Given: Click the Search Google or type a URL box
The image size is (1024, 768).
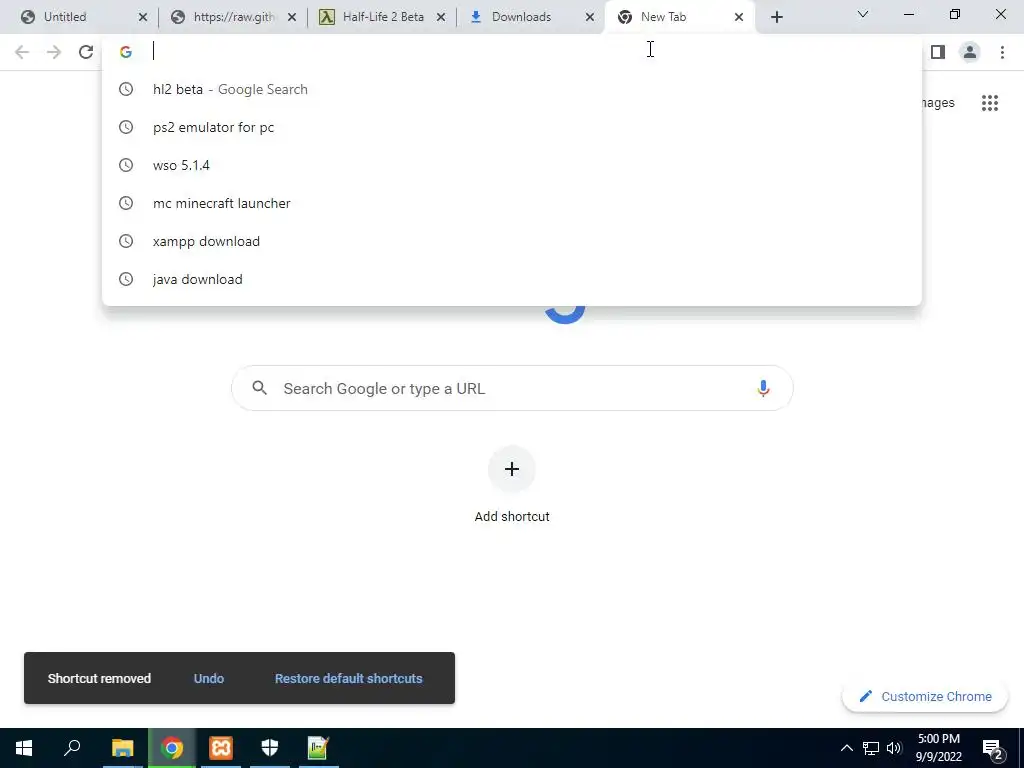Looking at the screenshot, I should pyautogui.click(x=512, y=388).
